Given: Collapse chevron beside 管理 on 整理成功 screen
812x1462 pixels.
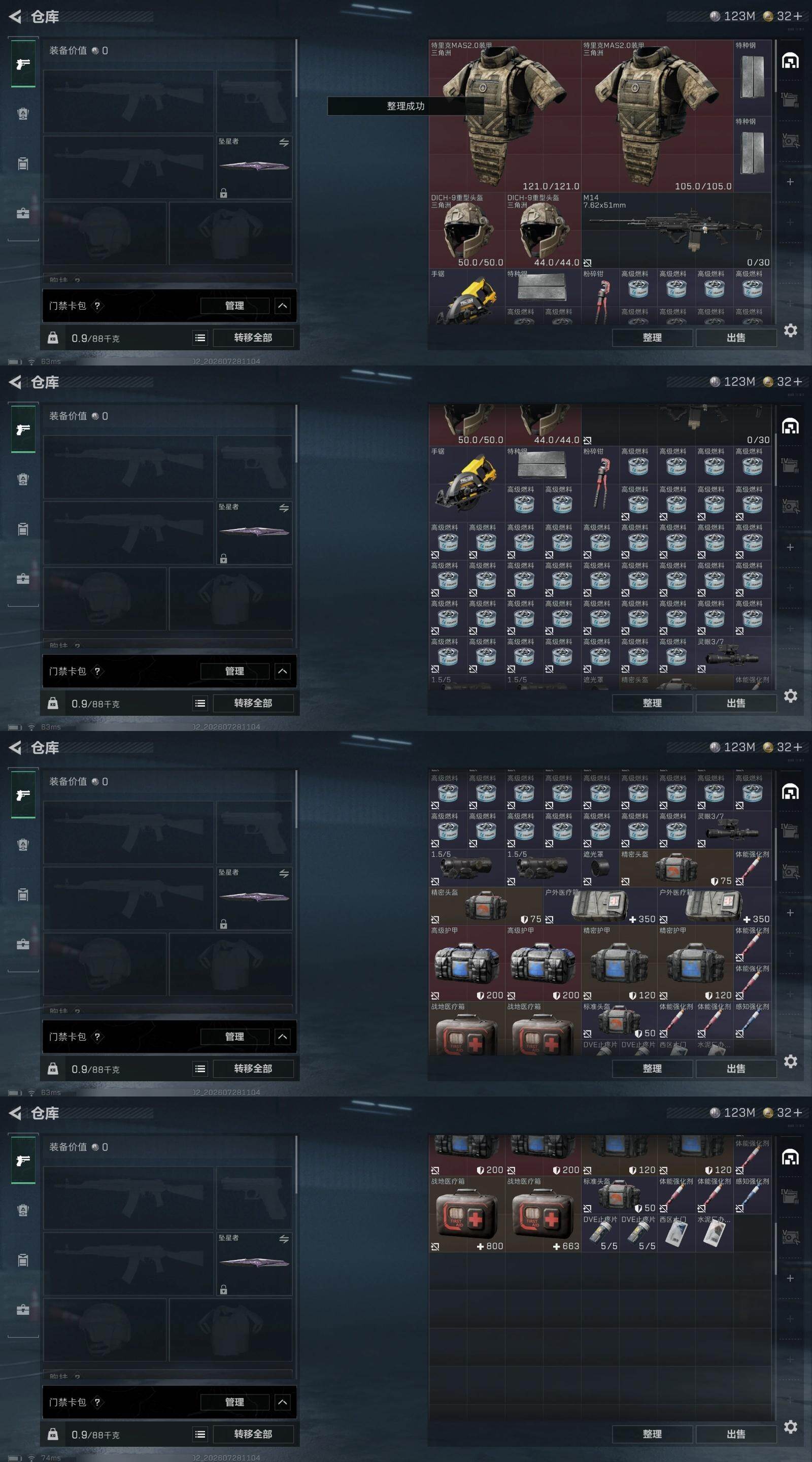Looking at the screenshot, I should point(282,305).
